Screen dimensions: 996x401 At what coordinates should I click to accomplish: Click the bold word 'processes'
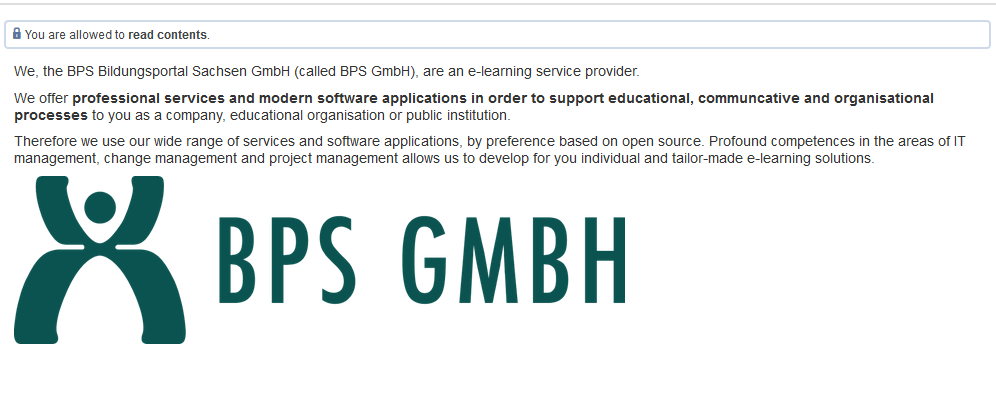point(51,115)
